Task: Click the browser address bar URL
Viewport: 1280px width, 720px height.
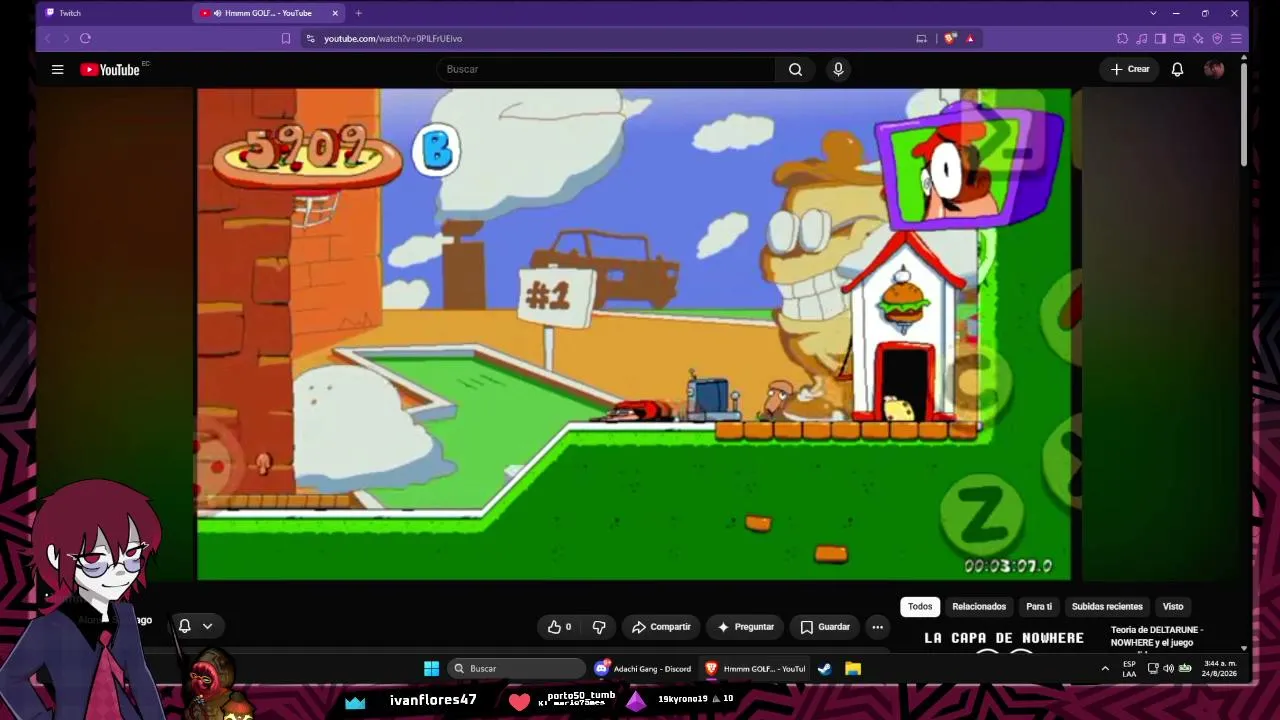Action: [393, 38]
